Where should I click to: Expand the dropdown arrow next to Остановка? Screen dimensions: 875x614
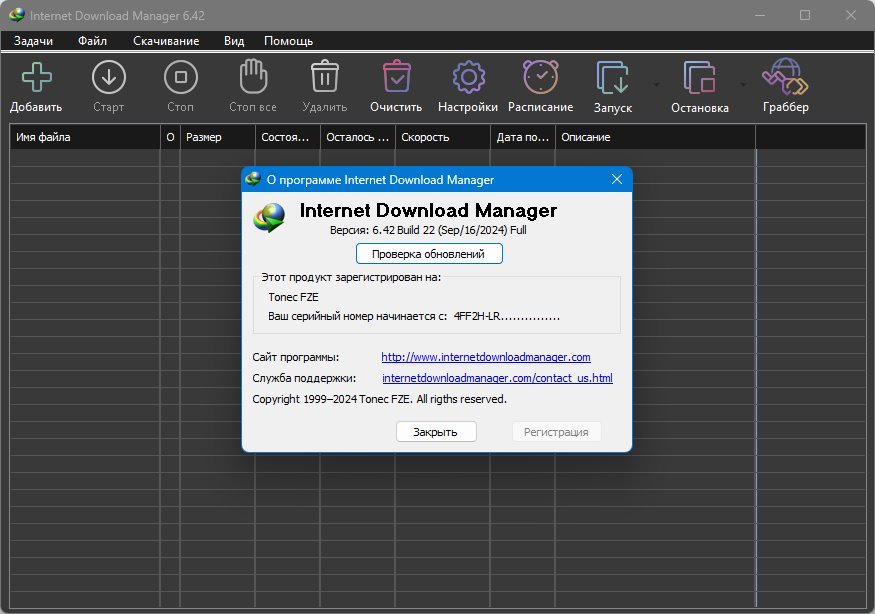pyautogui.click(x=743, y=84)
